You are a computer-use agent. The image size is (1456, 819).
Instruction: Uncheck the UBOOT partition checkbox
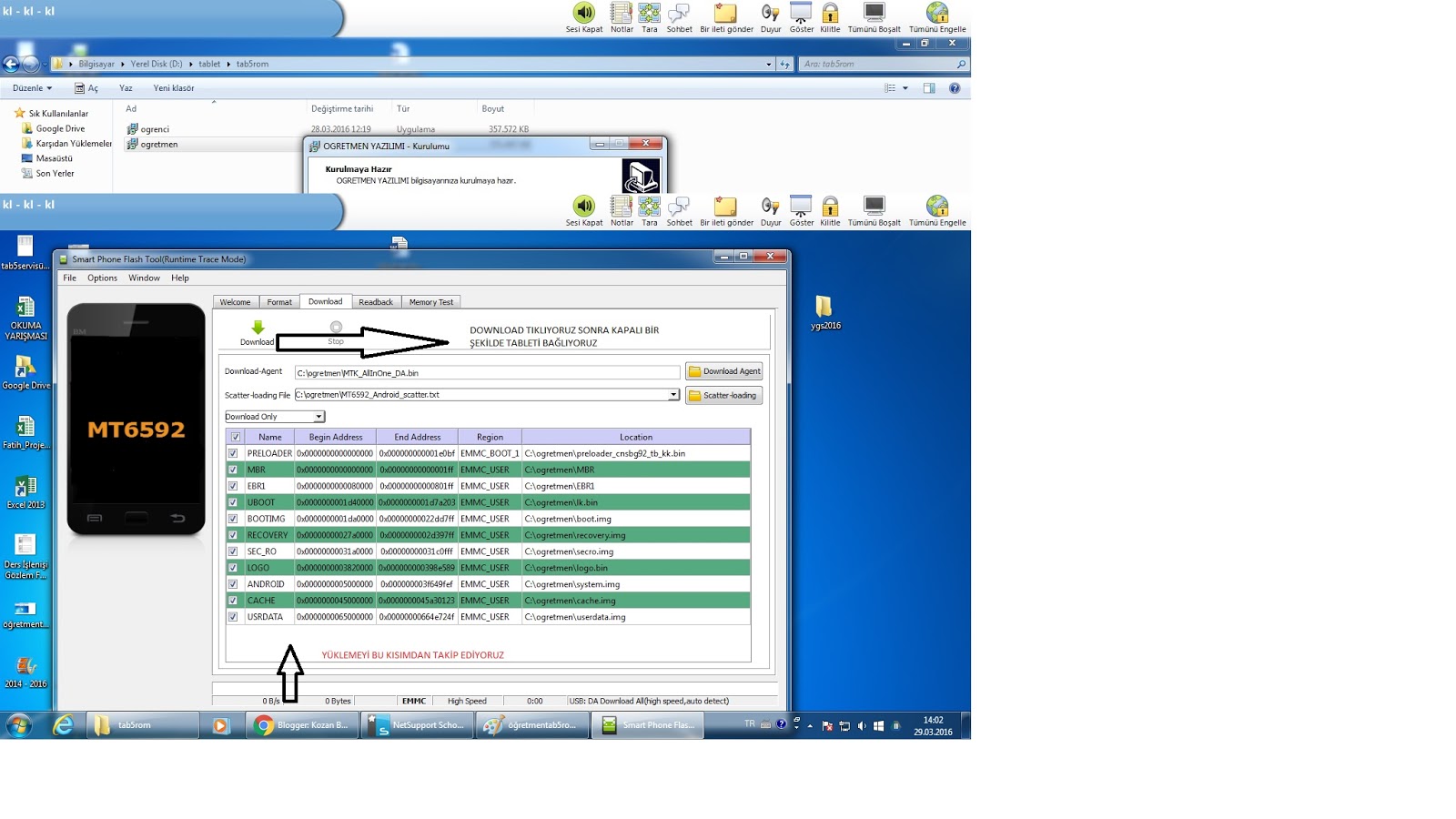point(233,502)
